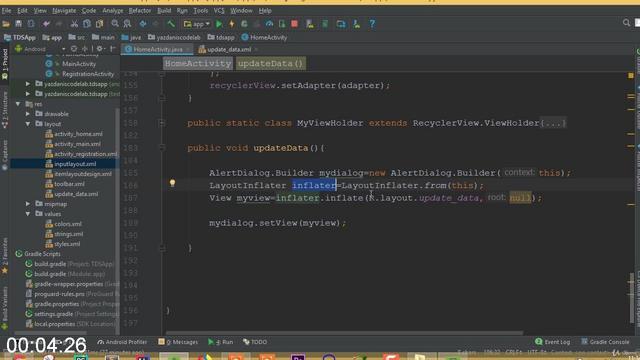Click the Sync files toolbar icon
640x360 pixels.
(31, 24)
